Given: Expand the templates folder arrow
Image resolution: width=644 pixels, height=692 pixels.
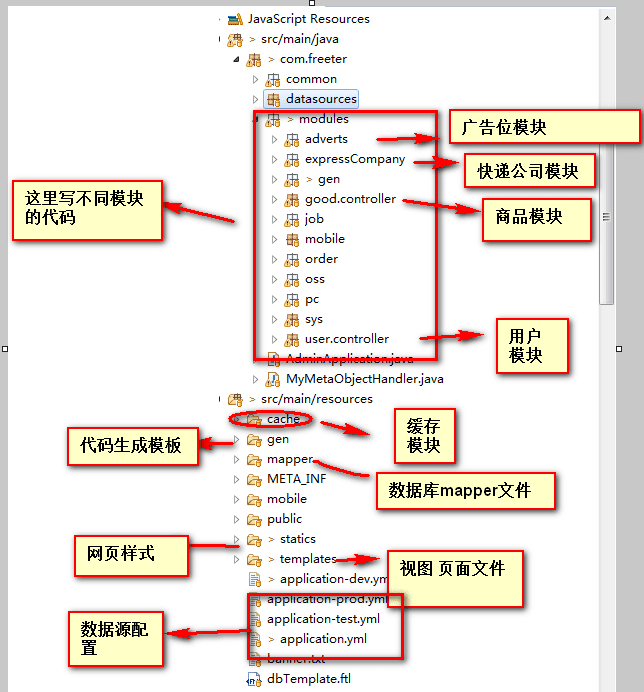Looking at the screenshot, I should point(236,560).
